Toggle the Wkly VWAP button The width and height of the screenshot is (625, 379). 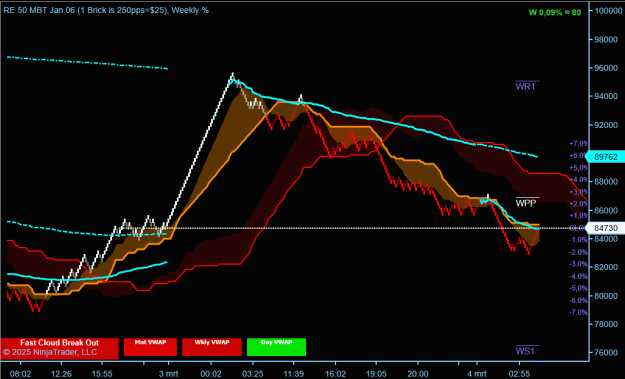[212, 347]
